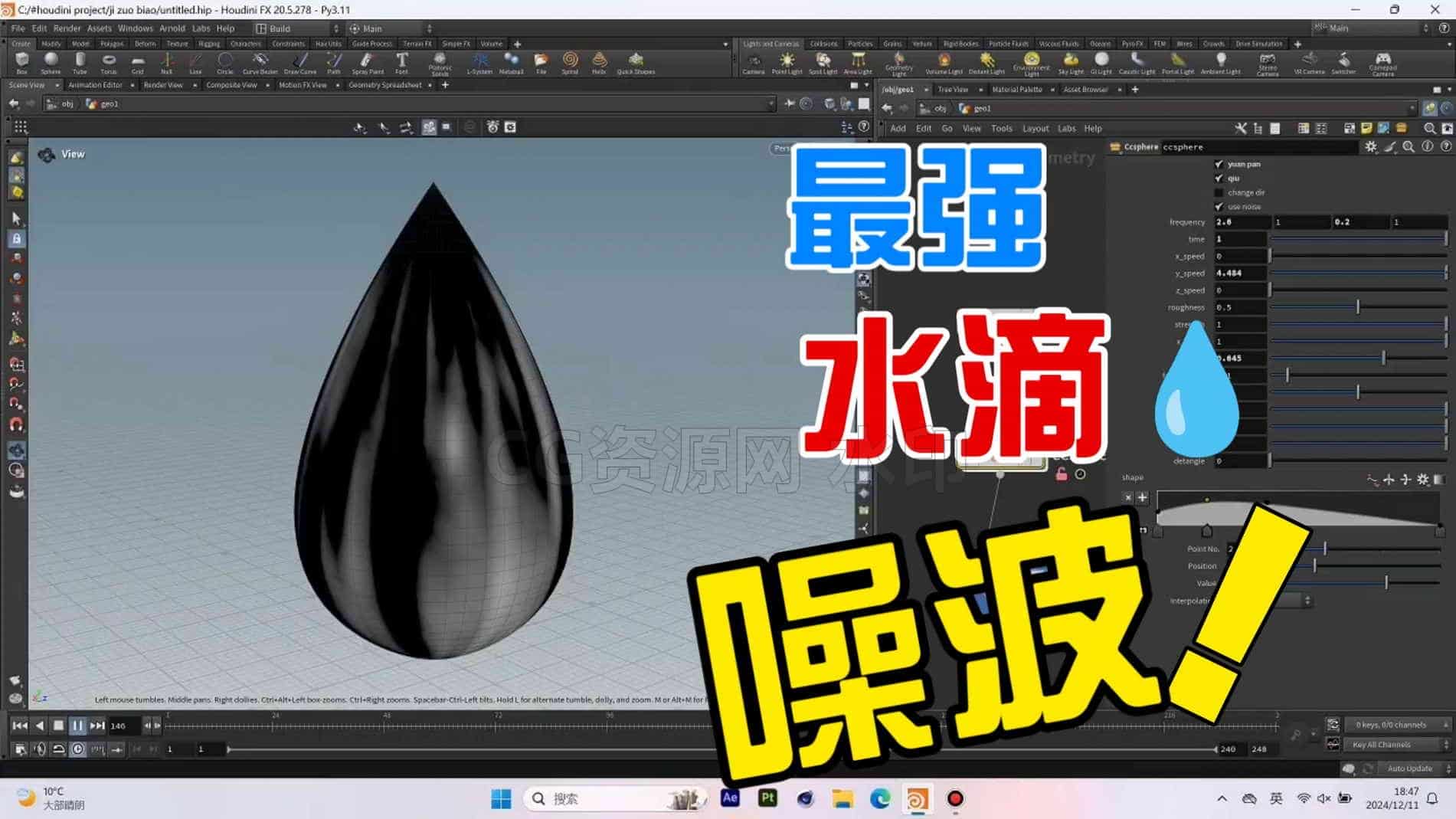Screen dimensions: 1456x819
Task: Adjust the roughness slider
Action: [x=1357, y=307]
